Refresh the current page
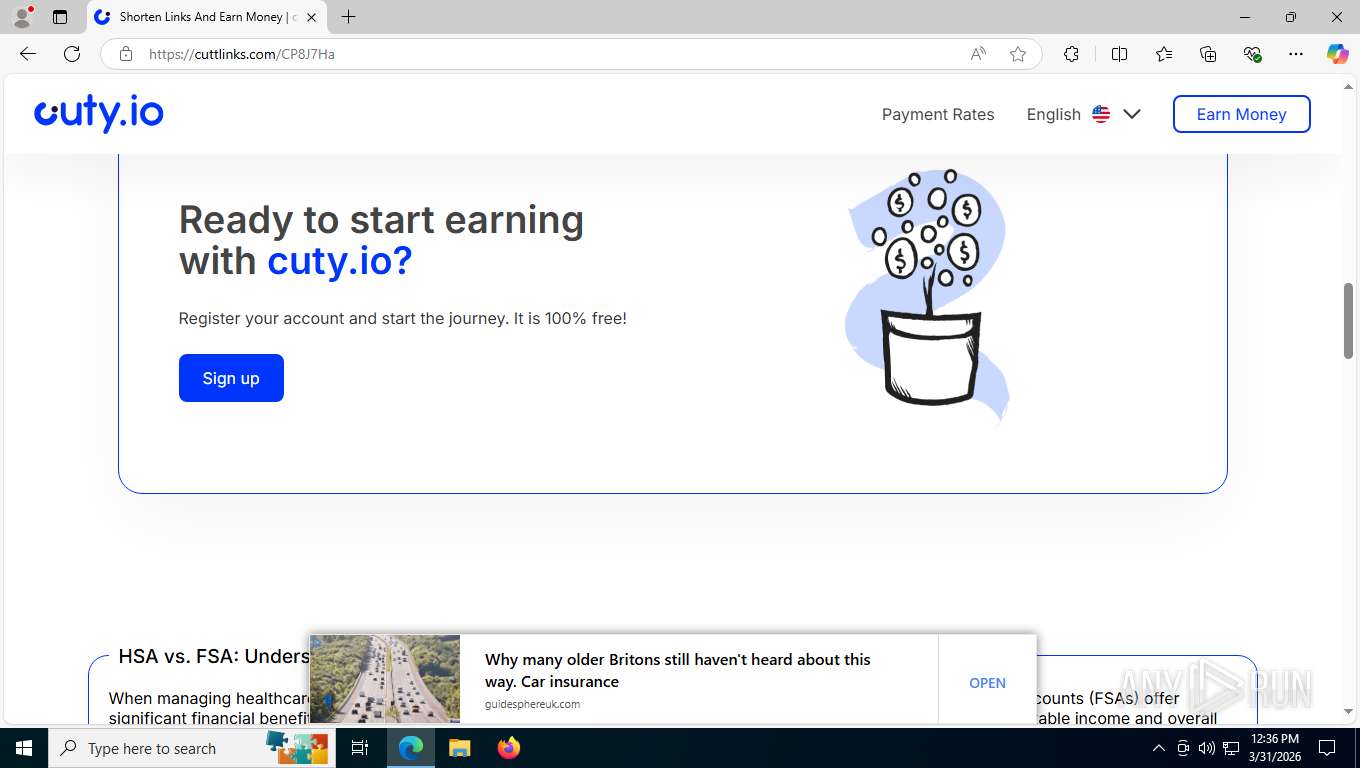The width and height of the screenshot is (1360, 768). tap(72, 54)
